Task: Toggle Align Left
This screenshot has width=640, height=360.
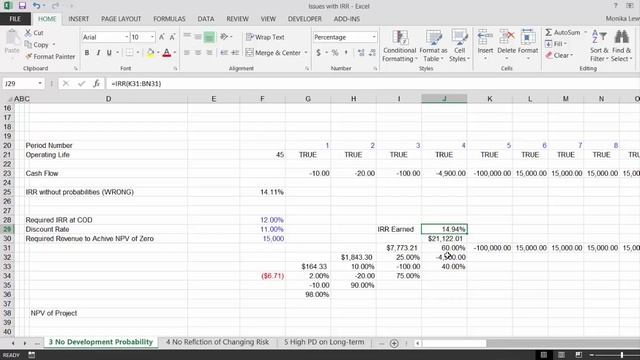Action: (187, 53)
